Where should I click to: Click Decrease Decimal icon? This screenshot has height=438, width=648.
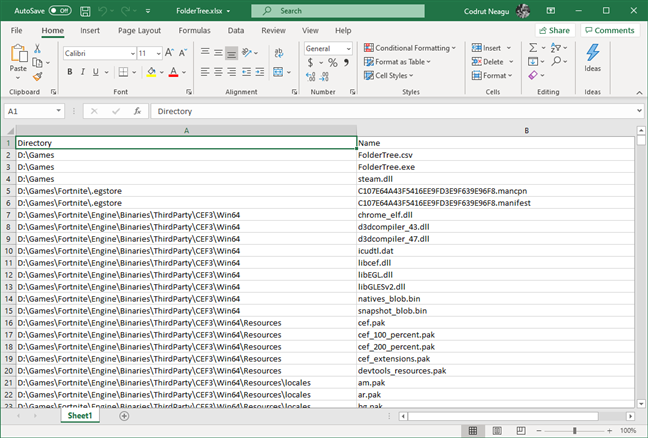pyautogui.click(x=324, y=76)
